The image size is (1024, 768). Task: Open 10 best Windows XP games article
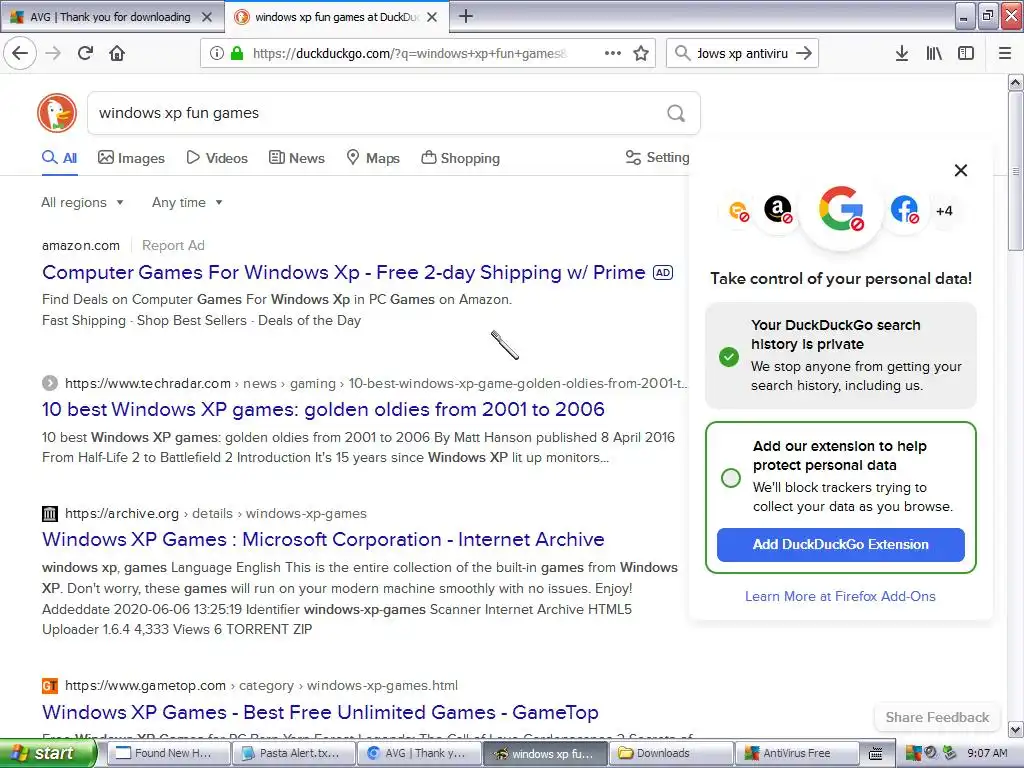tap(323, 409)
